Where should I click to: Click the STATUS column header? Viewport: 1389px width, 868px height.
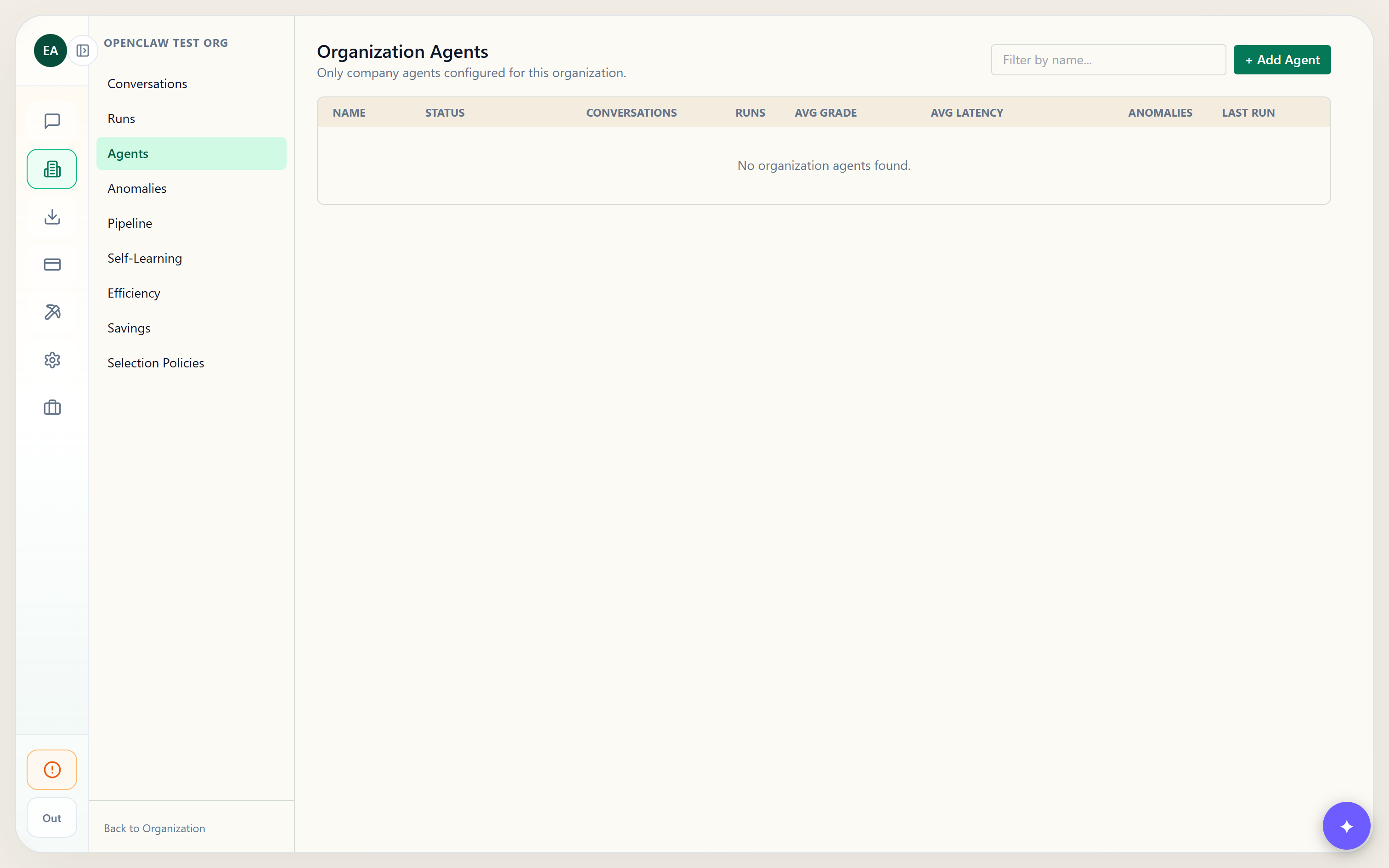pos(445,113)
